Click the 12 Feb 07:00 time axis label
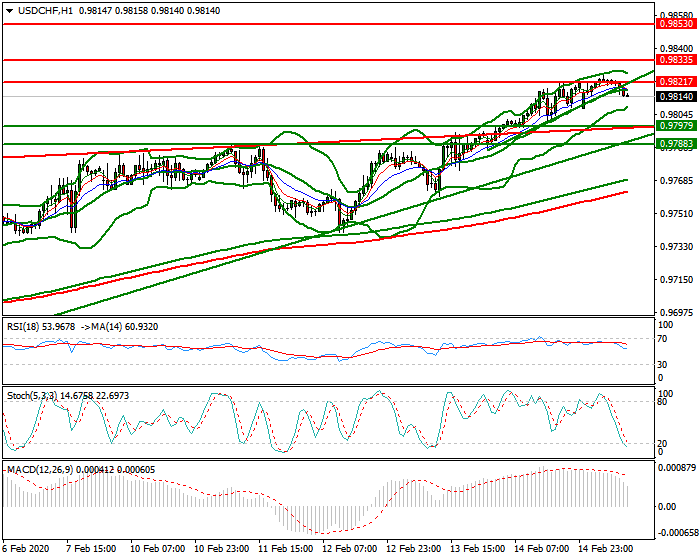The width and height of the screenshot is (700, 560). 350,548
